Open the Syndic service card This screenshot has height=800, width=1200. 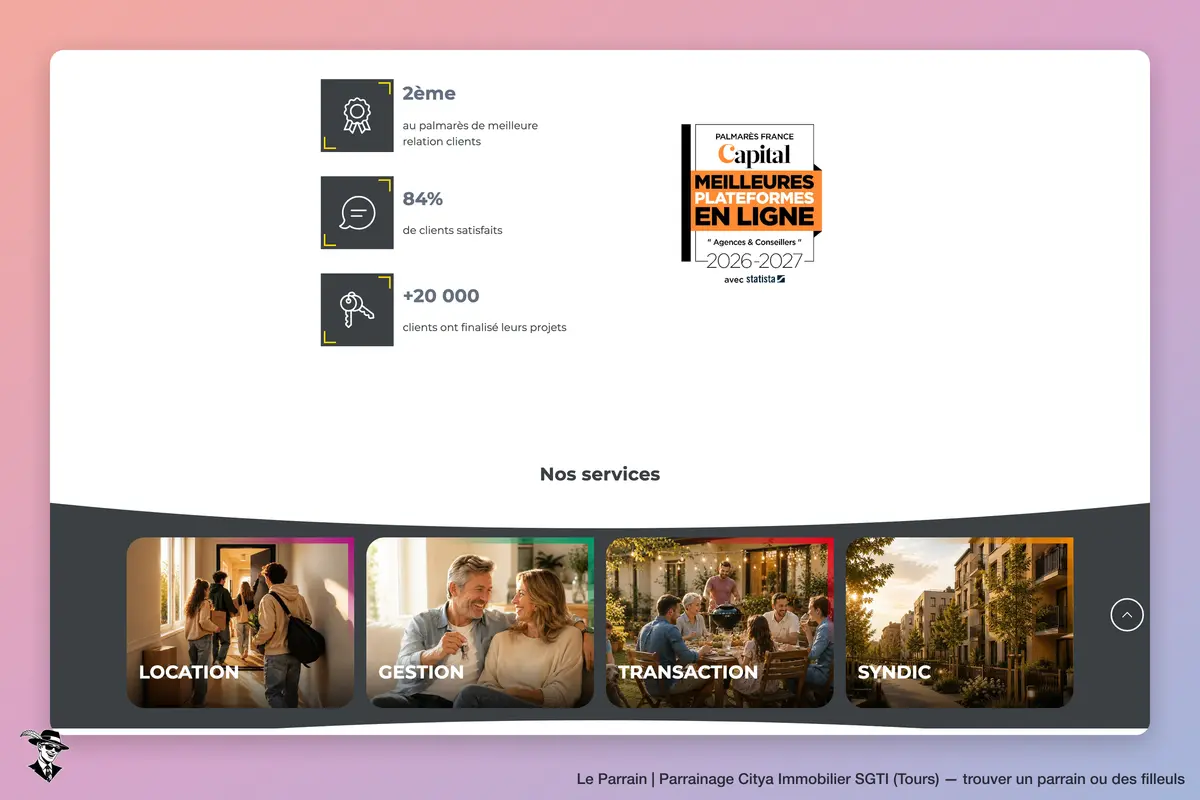click(x=960, y=623)
